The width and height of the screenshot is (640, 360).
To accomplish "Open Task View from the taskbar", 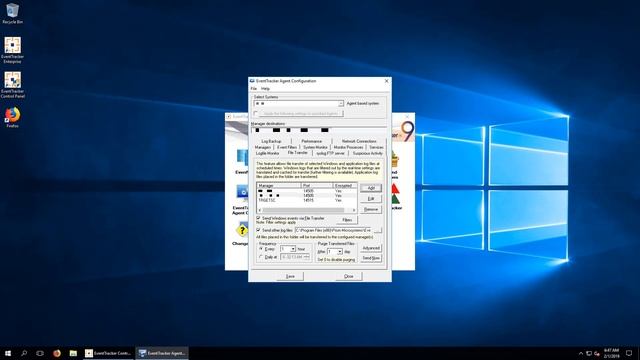I will 40,353.
